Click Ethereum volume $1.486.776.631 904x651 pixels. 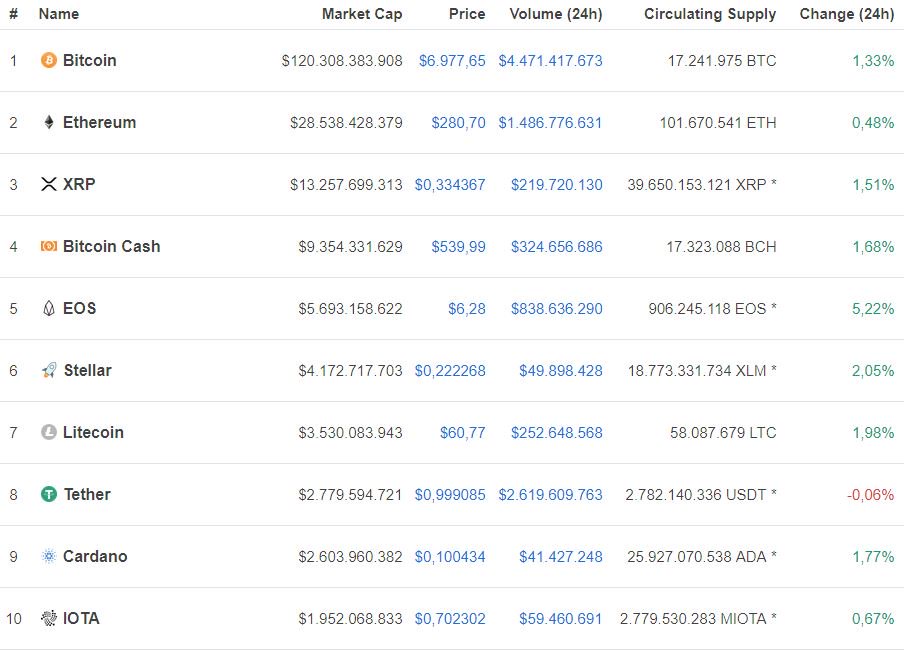pos(551,123)
